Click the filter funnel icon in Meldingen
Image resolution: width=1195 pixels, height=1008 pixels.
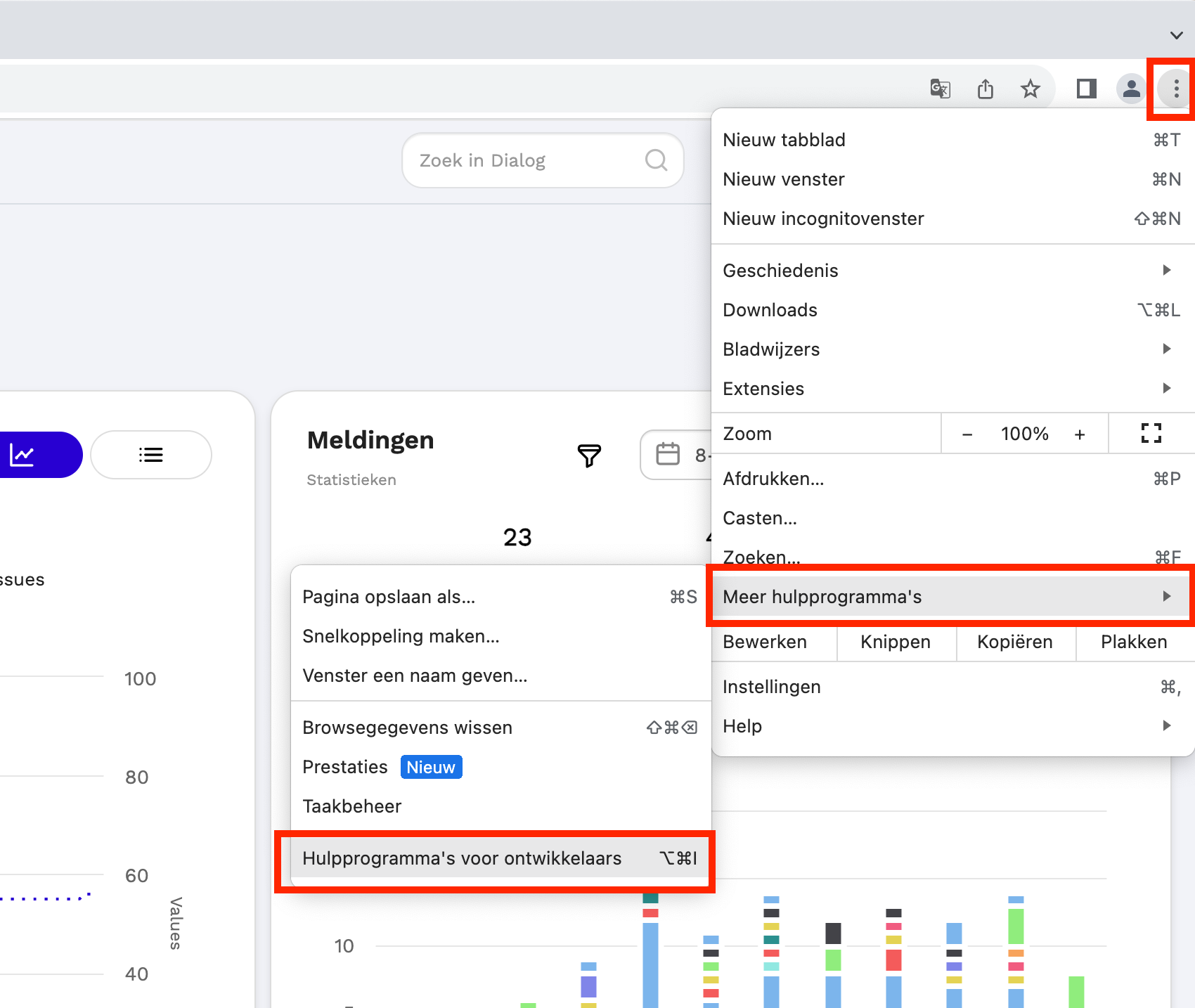coord(589,455)
